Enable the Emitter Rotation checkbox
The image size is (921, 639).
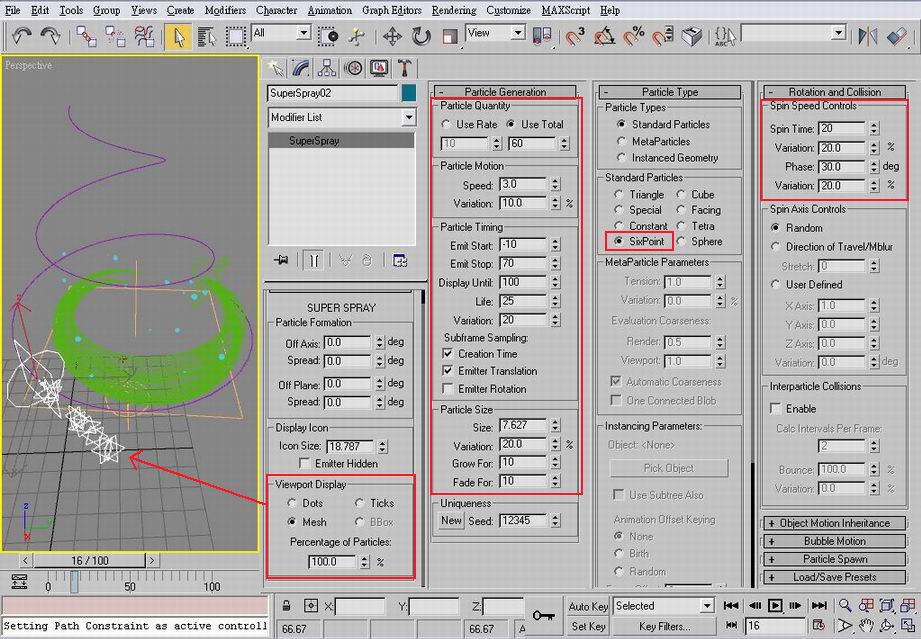pos(447,389)
